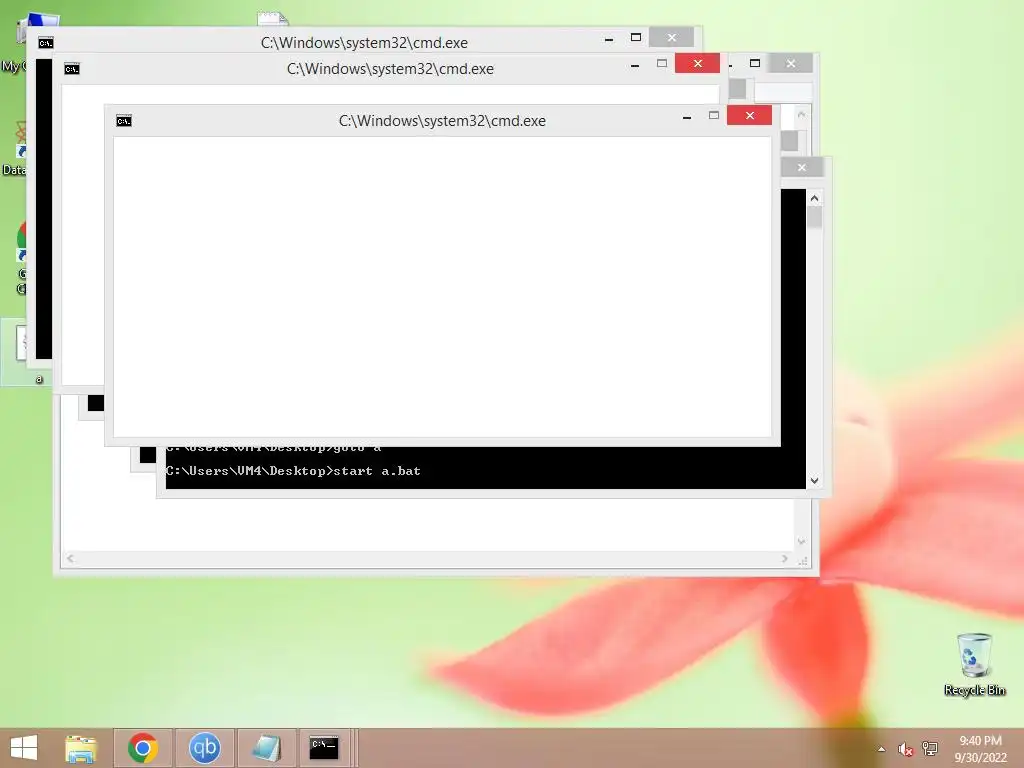Maximize the top-left inactive cmd.exe window
This screenshot has width=1024, height=768.
[x=635, y=37]
